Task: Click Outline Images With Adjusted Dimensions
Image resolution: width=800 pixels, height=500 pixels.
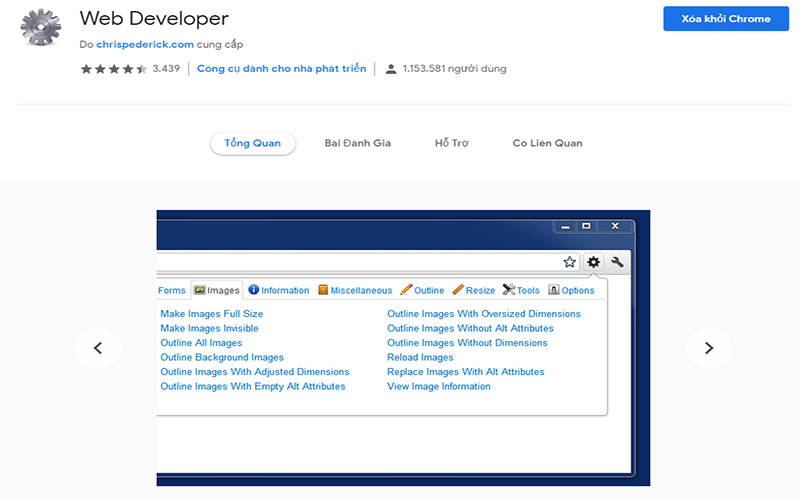Action: coord(255,372)
